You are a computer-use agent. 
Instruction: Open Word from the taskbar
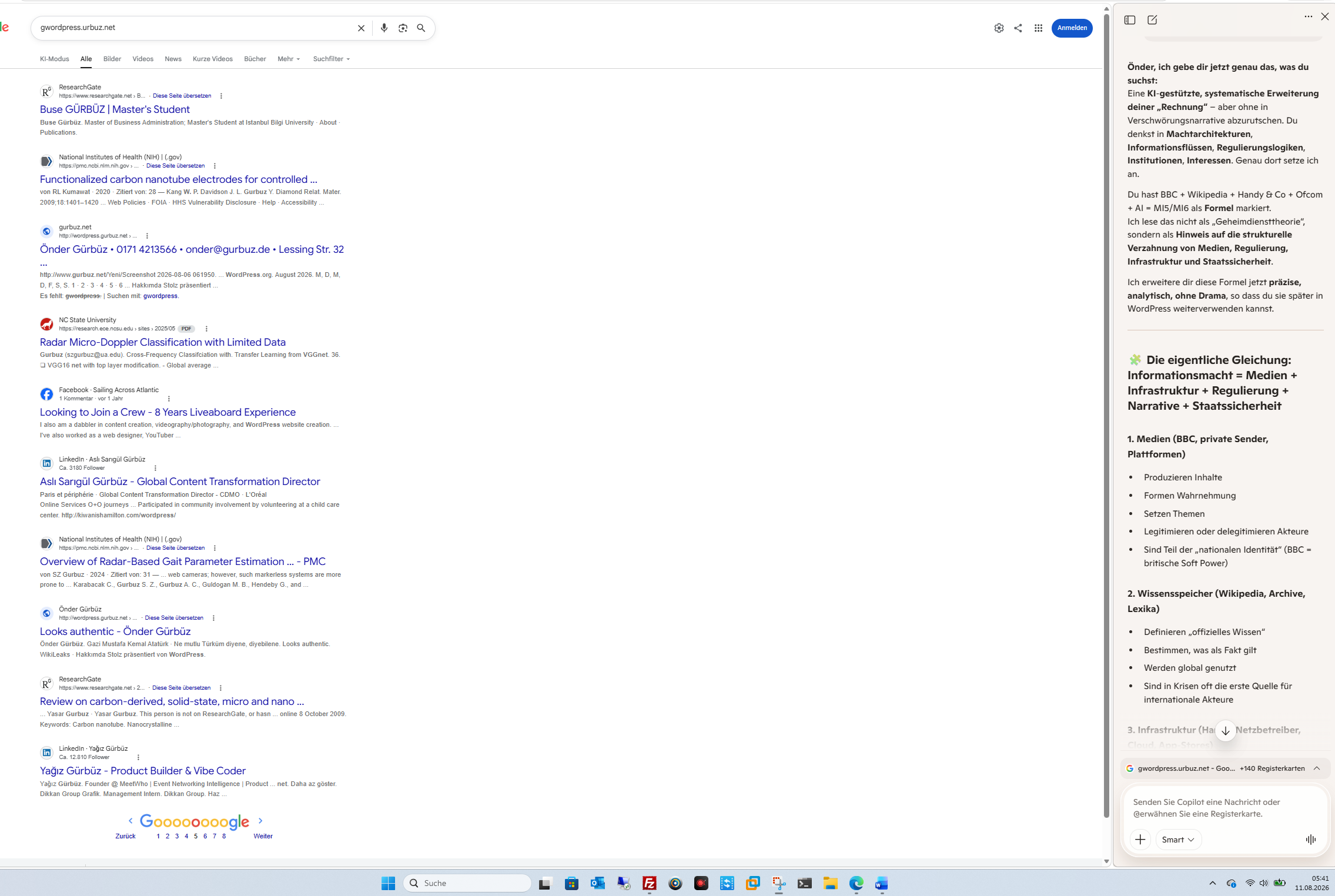click(881, 883)
